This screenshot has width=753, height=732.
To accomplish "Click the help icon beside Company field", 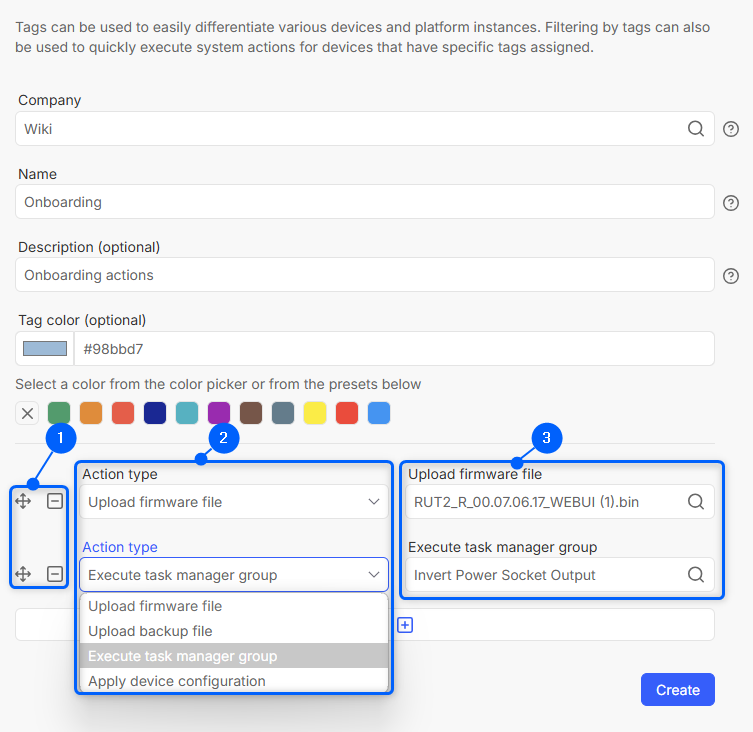I will coord(731,129).
